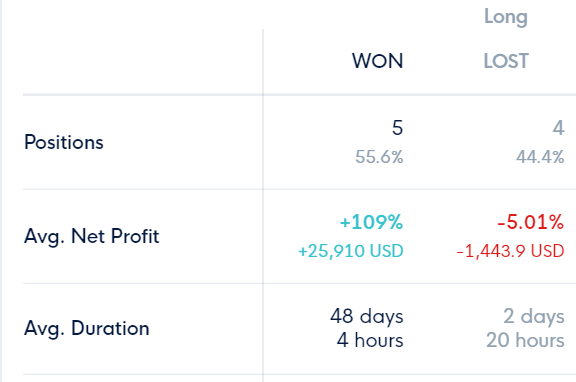Viewport: 576px width, 382px height.
Task: Click the -5.01% average loss value
Action: (531, 222)
